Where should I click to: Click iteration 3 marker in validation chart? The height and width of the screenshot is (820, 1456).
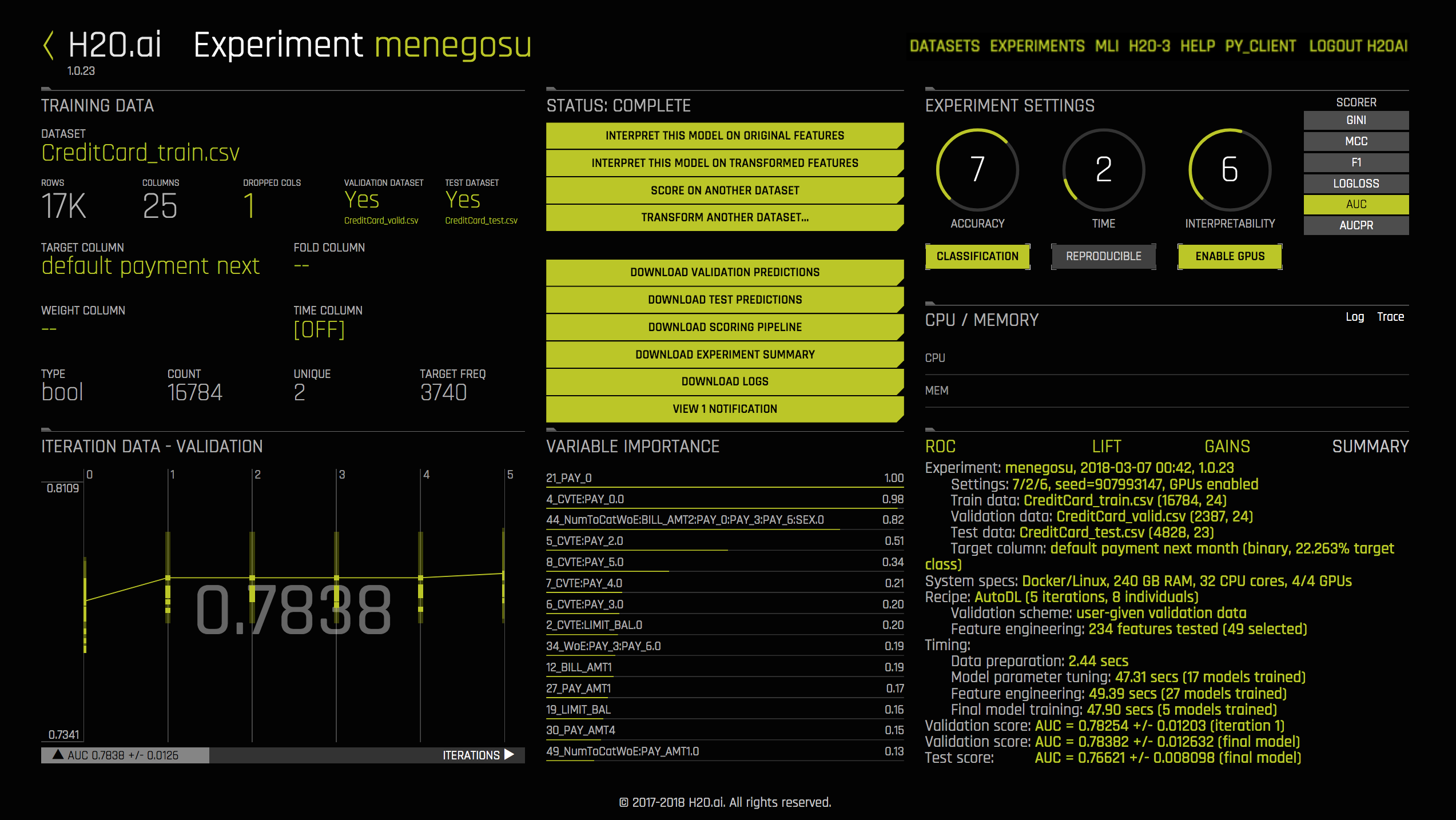click(x=337, y=578)
